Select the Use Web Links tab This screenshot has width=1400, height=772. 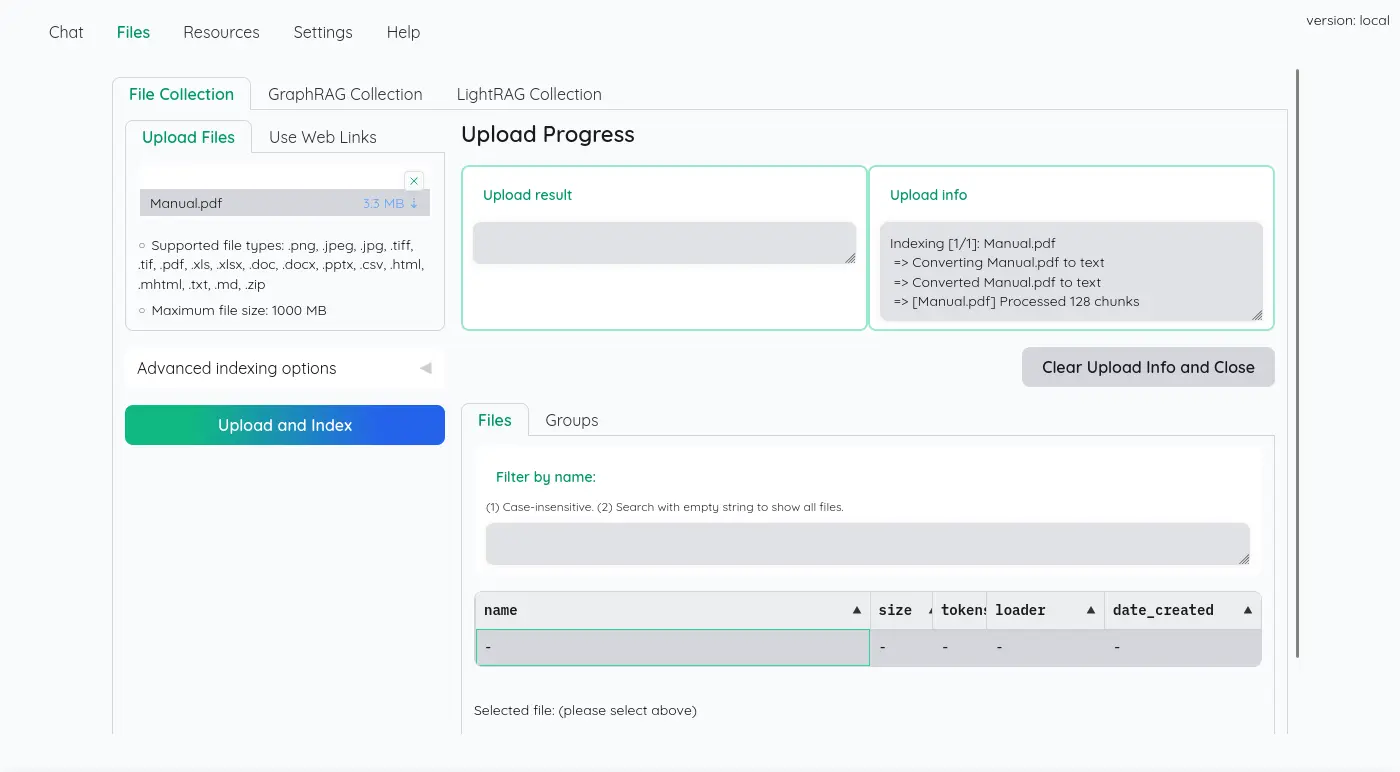click(322, 137)
